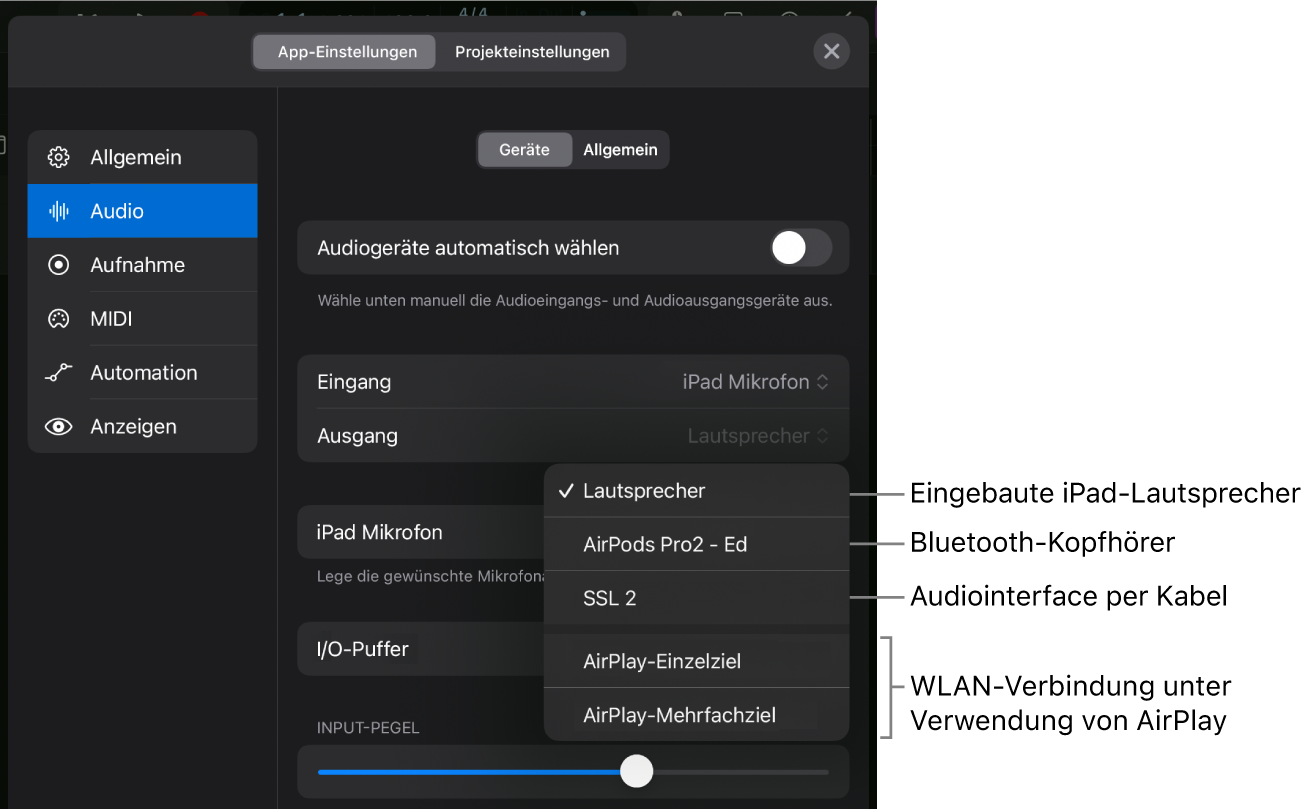Select the Automation curve icon

[x=59, y=373]
